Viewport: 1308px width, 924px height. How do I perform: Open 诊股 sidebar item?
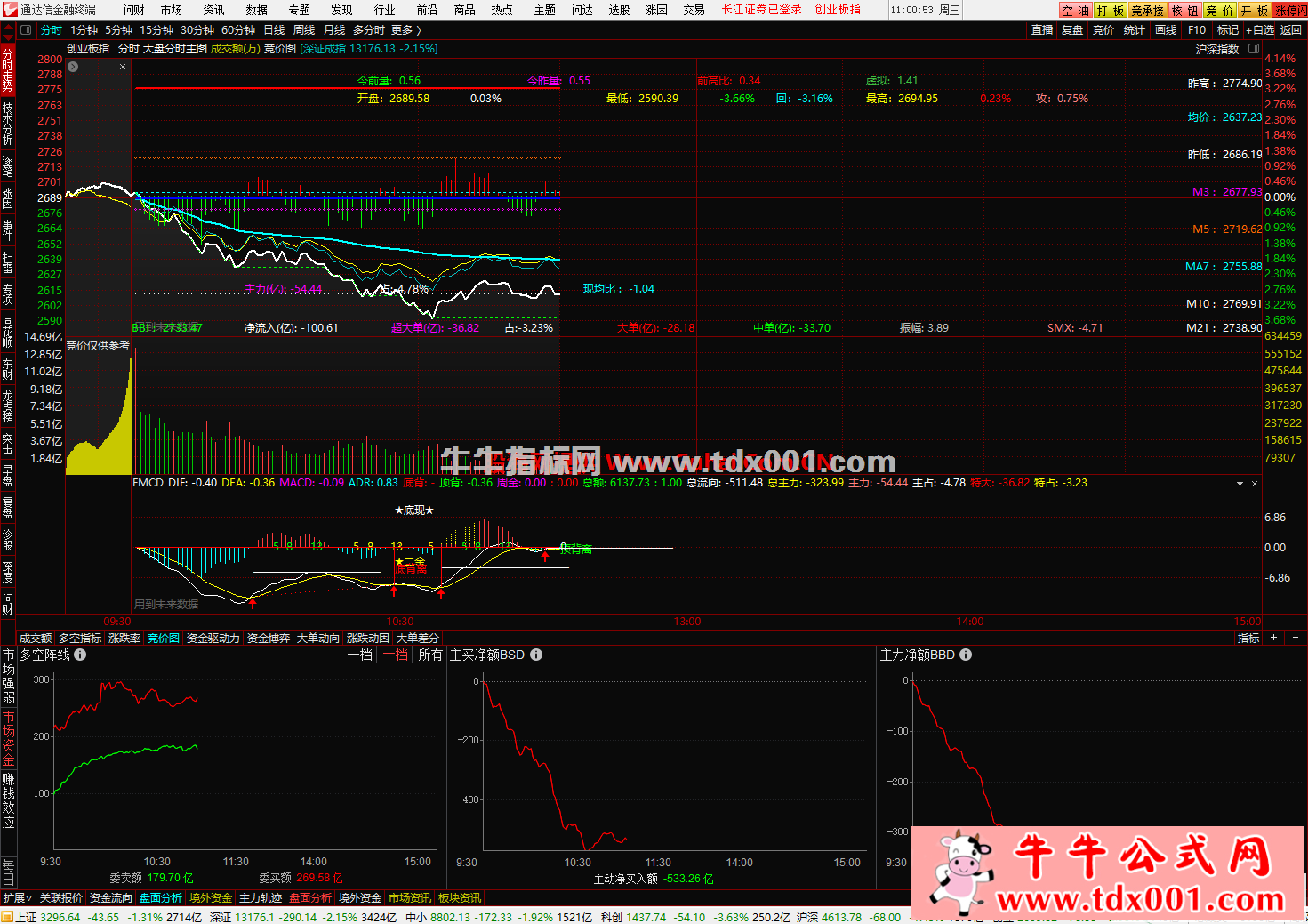click(8, 539)
